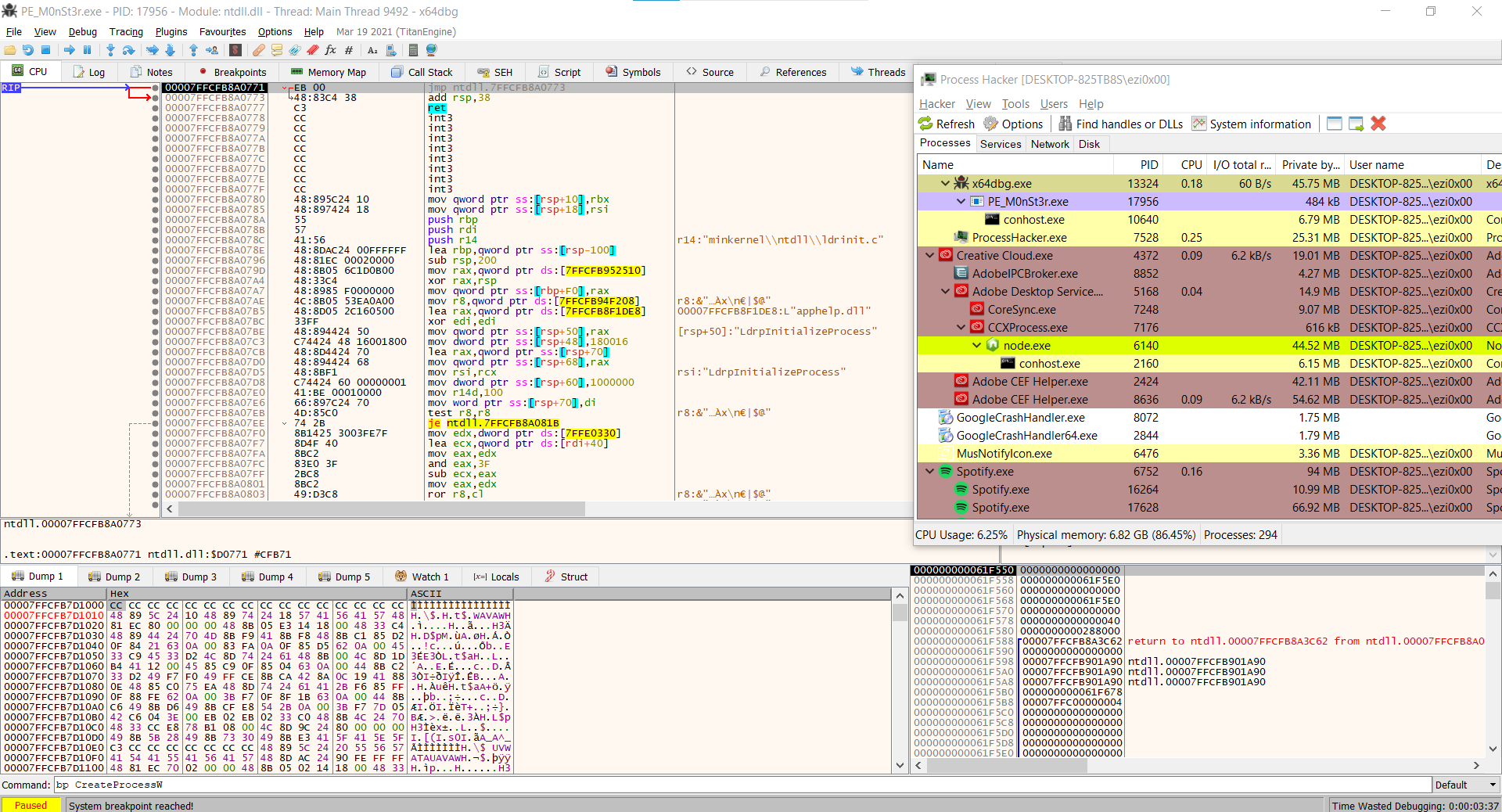Image resolution: width=1502 pixels, height=812 pixels.
Task: Open the Scylla plugin icon
Action: (x=235, y=50)
